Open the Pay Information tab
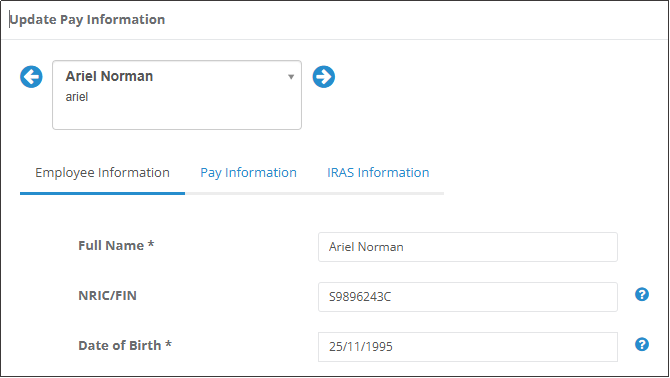 tap(248, 173)
